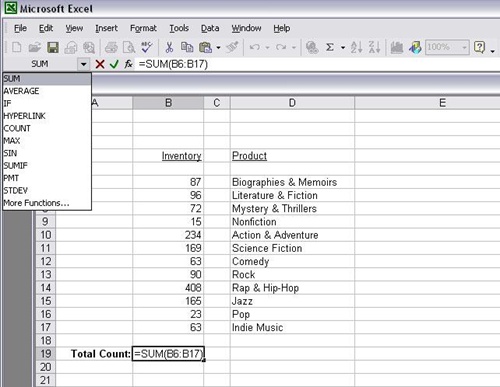The image size is (500, 387).
Task: Open the Insert menu
Action: coord(106,28)
